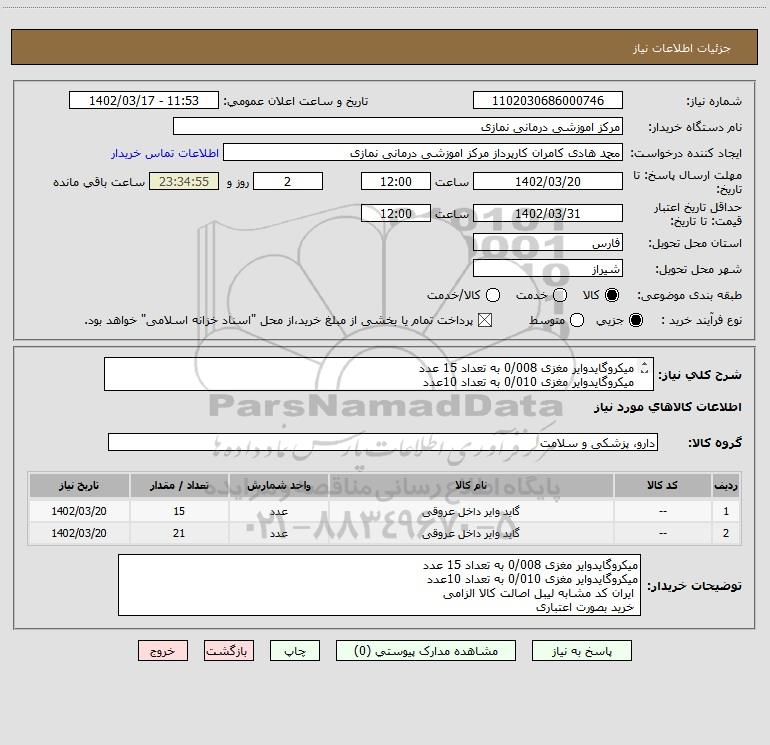The width and height of the screenshot is (770, 745).
Task: Click unit عدد in row 2
Action: pos(278,533)
